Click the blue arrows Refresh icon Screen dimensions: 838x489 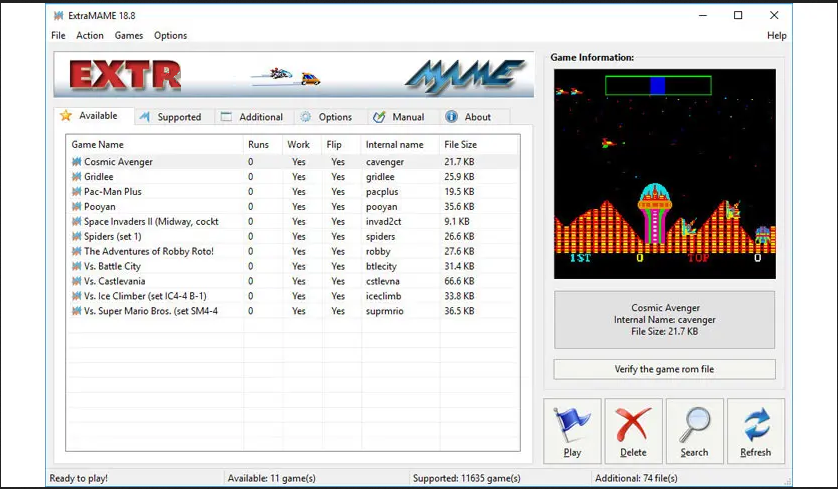click(755, 424)
